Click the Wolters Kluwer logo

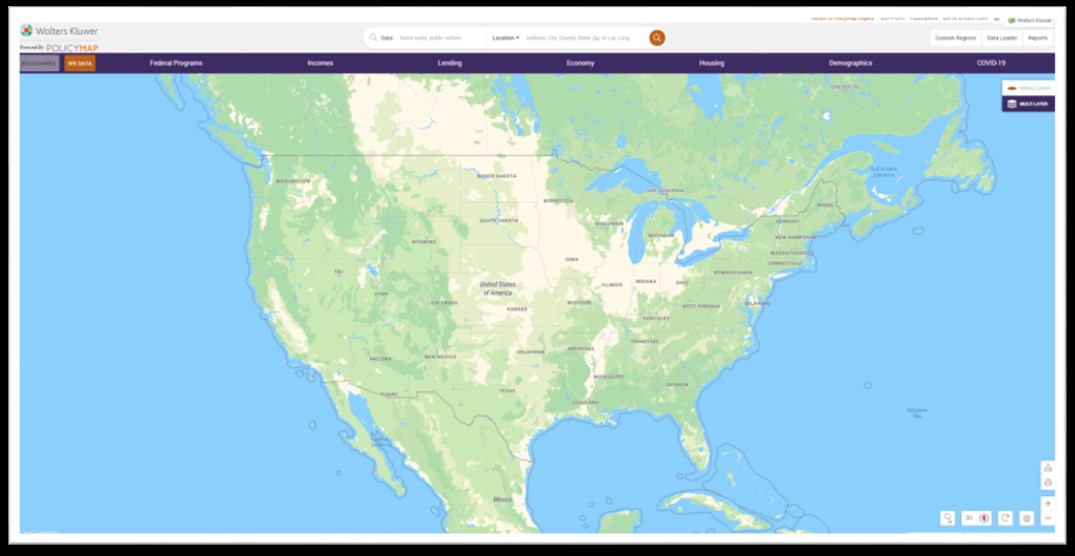[59, 31]
